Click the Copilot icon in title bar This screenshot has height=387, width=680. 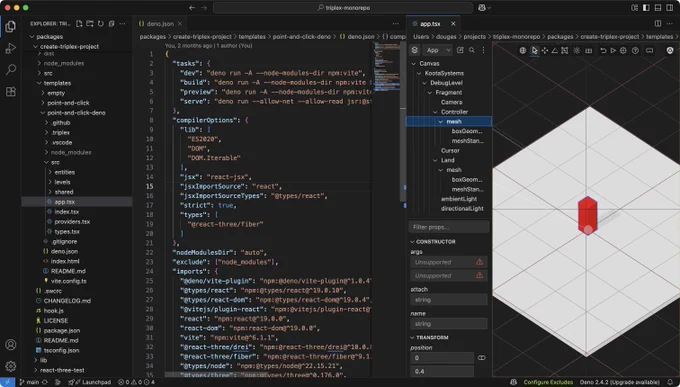482,8
